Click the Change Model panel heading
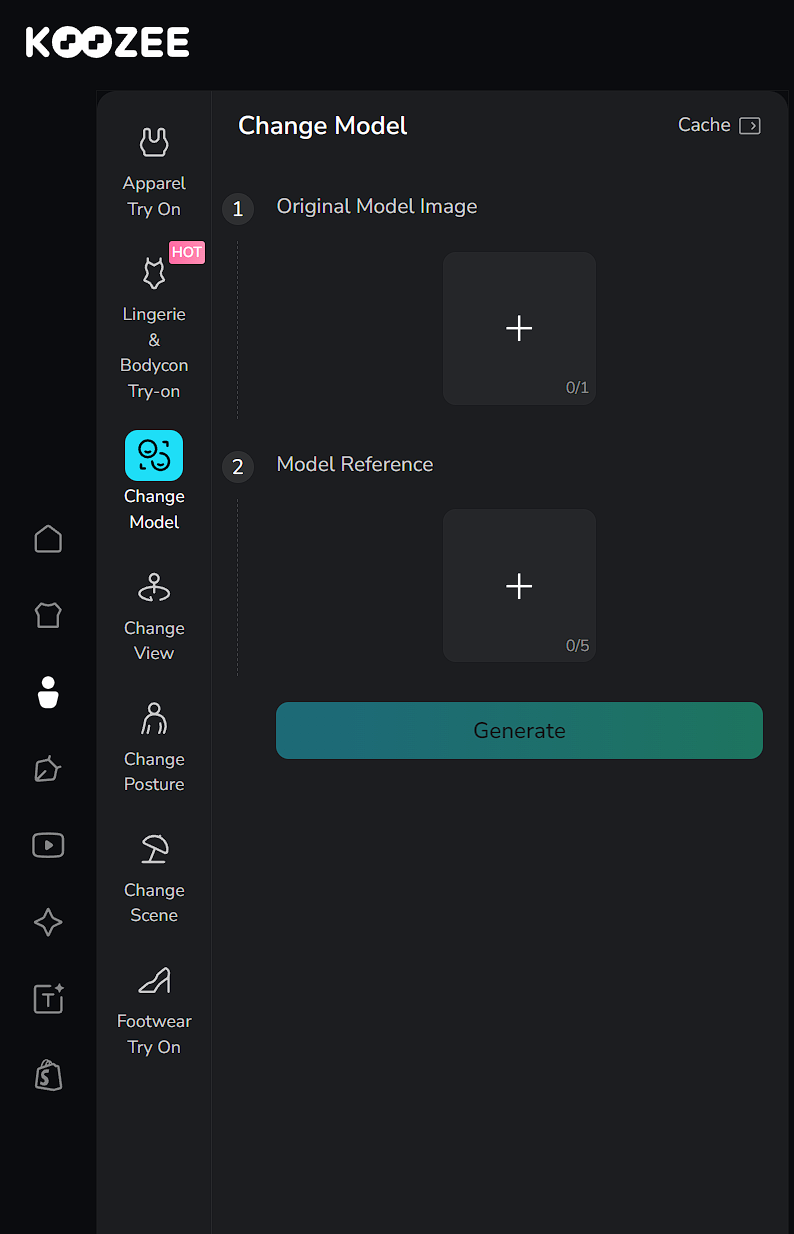The width and height of the screenshot is (794, 1234). [323, 125]
